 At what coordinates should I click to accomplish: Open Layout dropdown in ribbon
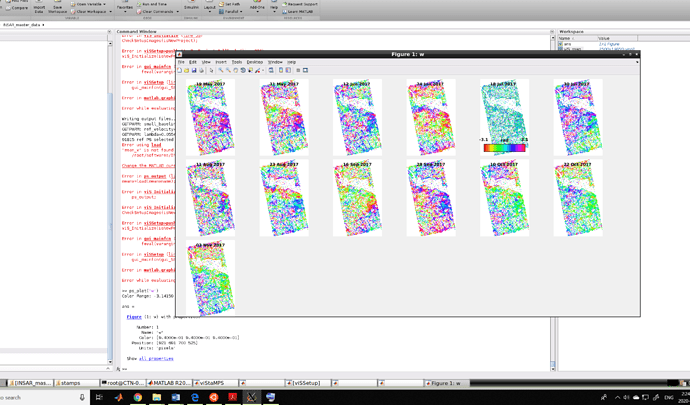[209, 8]
